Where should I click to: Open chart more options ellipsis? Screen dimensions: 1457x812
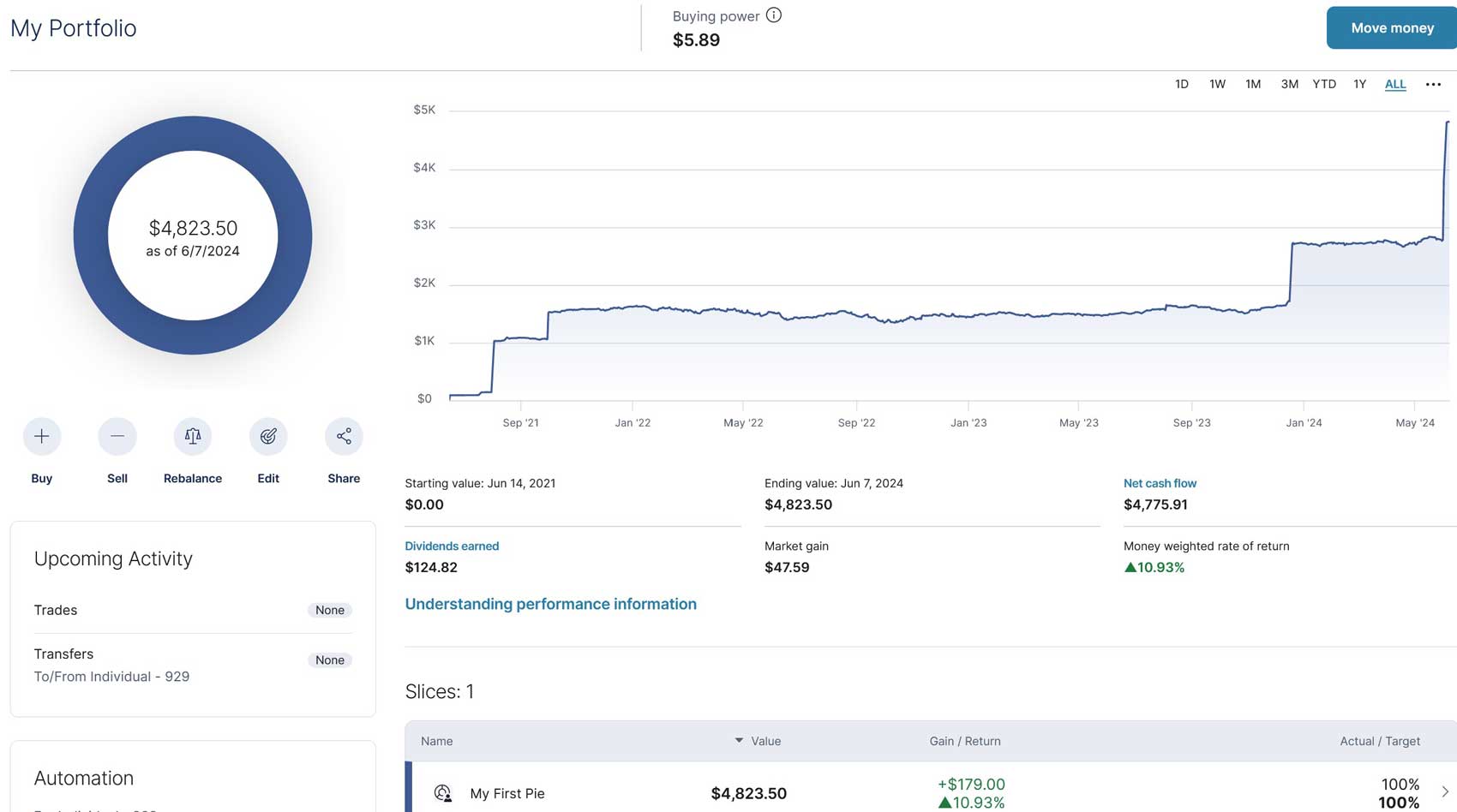[1433, 84]
